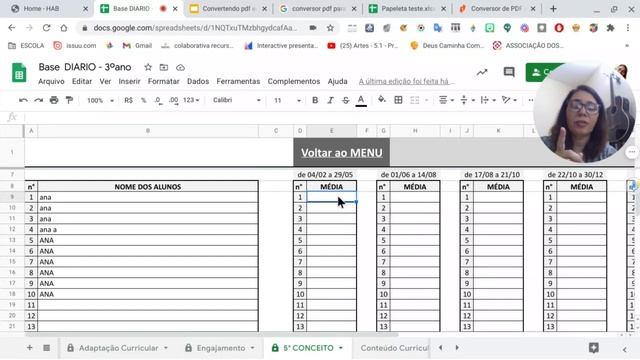This screenshot has height=360, width=640.
Task: Open the zoom 100% dropdown
Action: click(x=100, y=100)
